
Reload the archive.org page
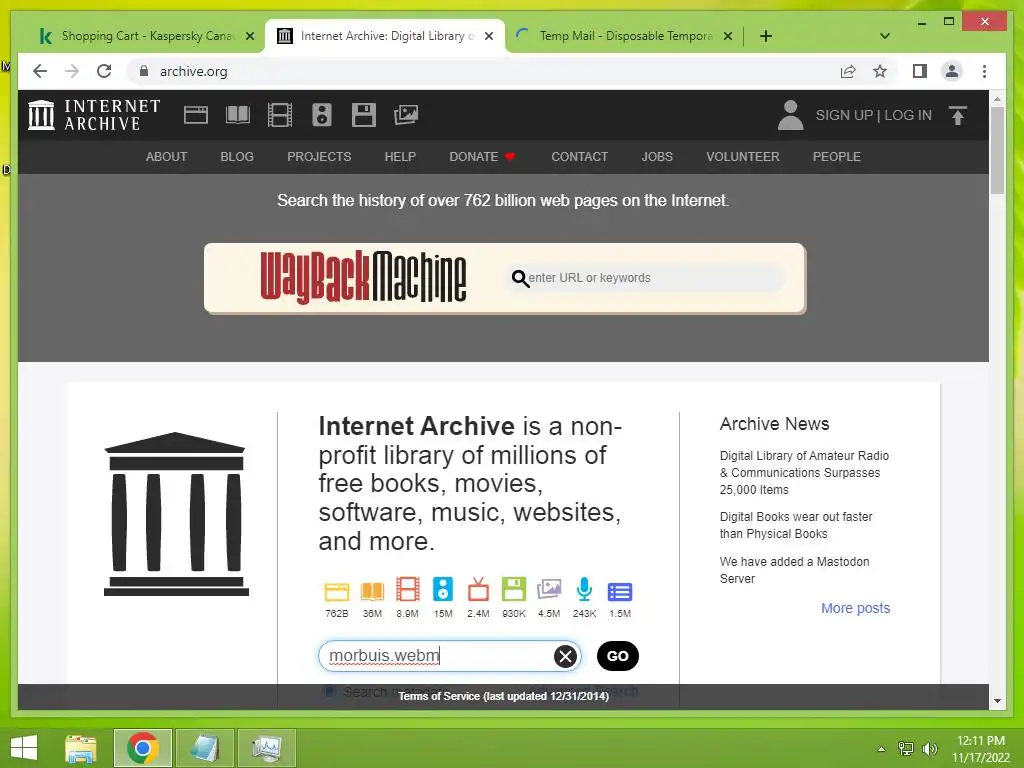click(104, 71)
